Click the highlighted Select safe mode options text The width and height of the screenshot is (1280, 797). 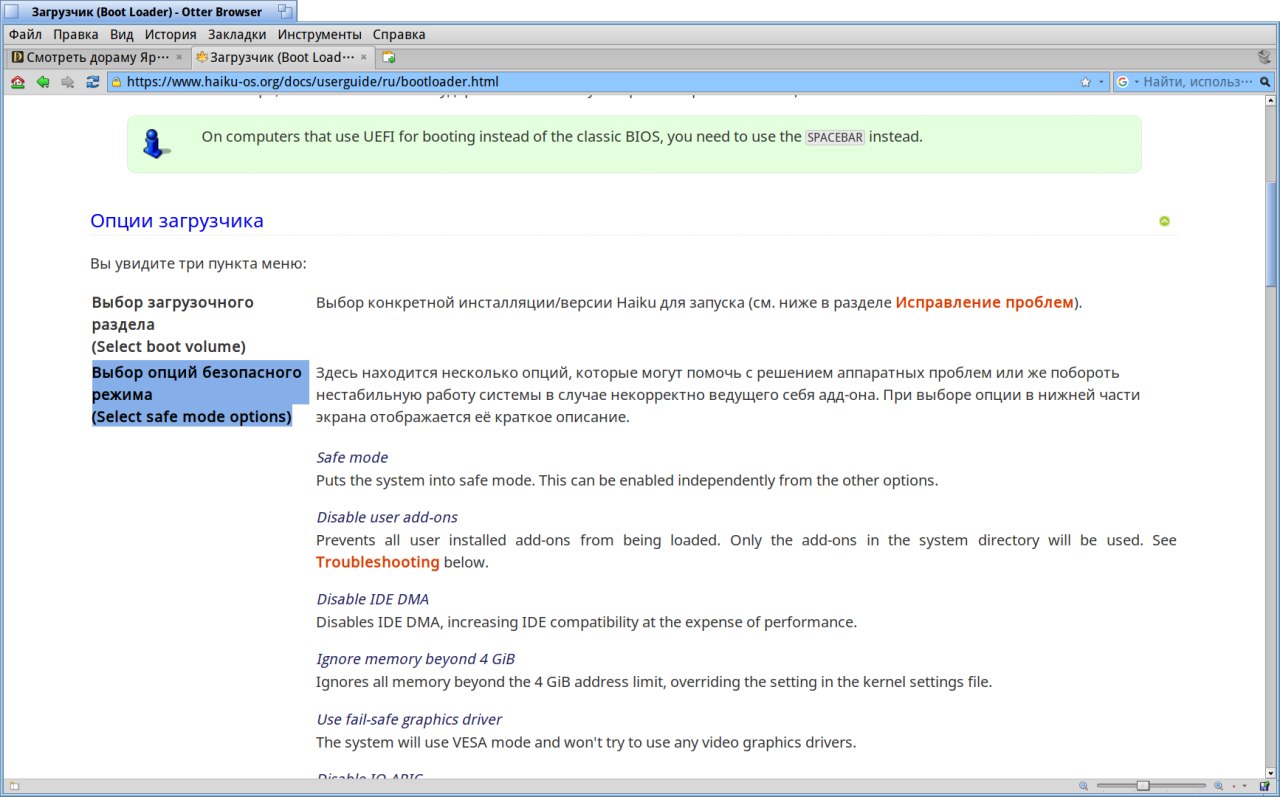(x=192, y=417)
